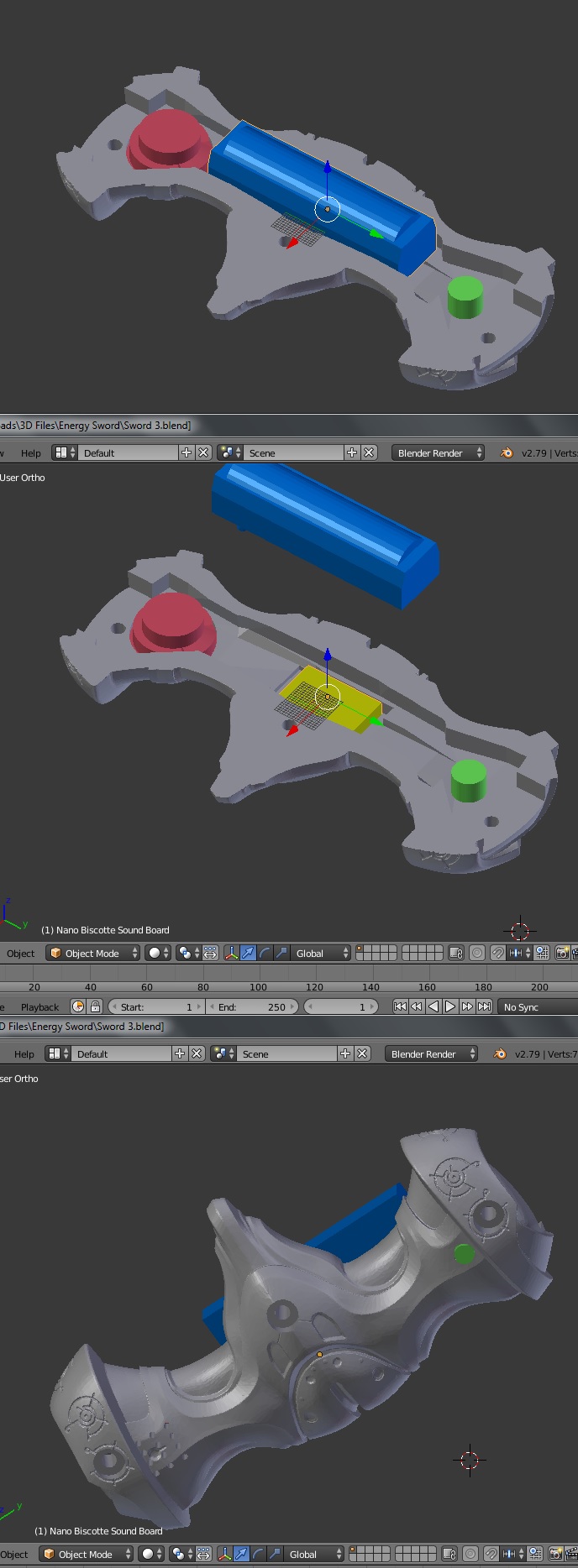Add new screen layout above yellow-board viewport
578x1568 pixels.
click(187, 452)
